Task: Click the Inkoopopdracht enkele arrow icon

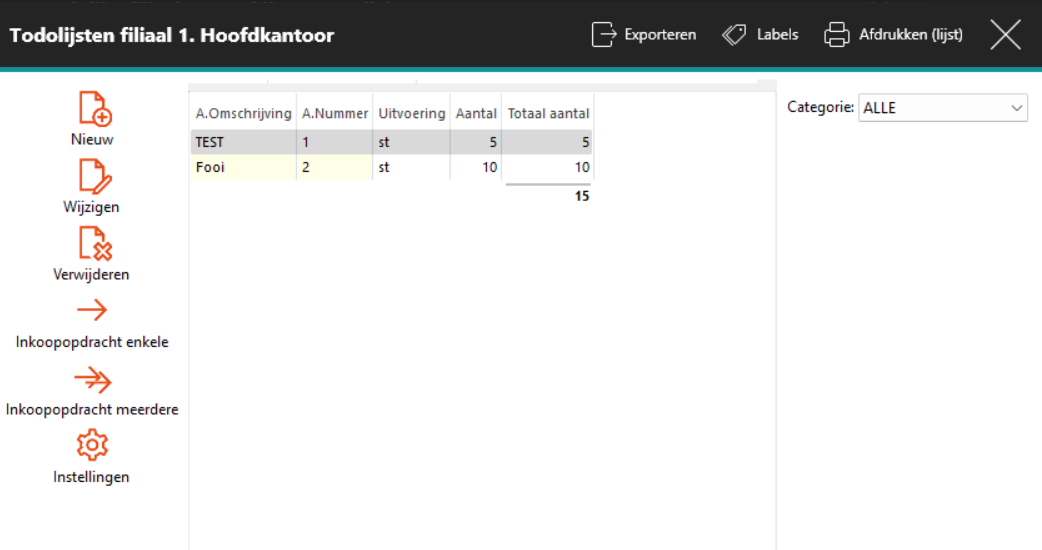Action: tap(92, 310)
